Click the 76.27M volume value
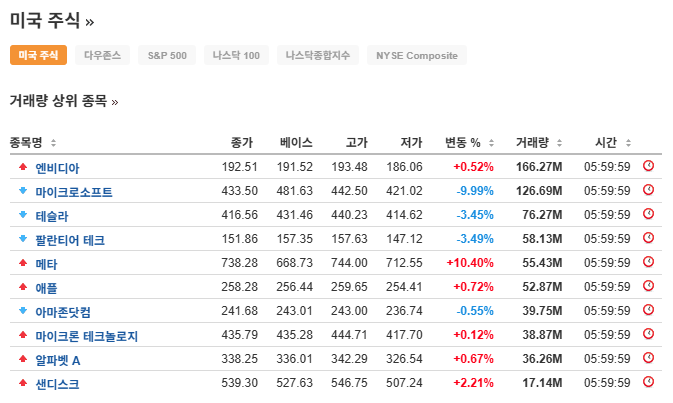673x403 pixels. click(x=542, y=215)
